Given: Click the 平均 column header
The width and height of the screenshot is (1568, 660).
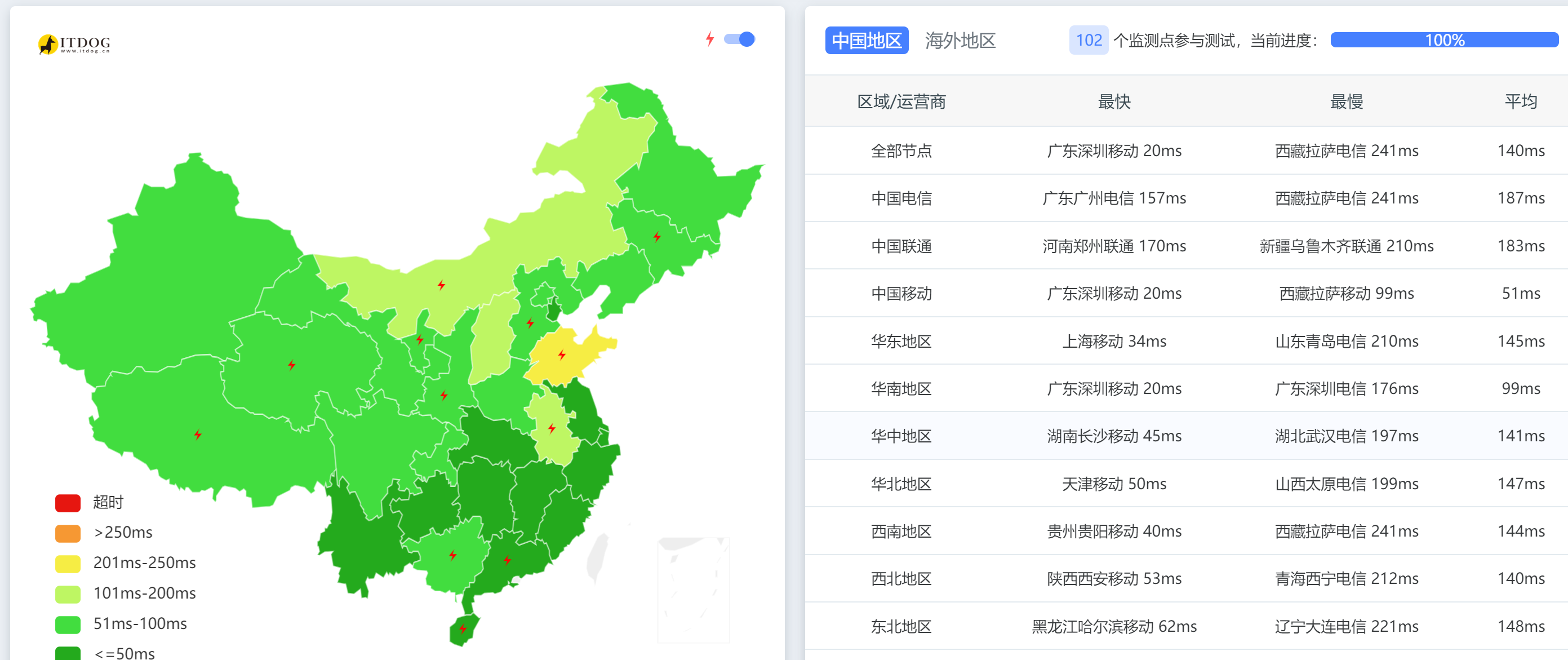Looking at the screenshot, I should click(1521, 101).
